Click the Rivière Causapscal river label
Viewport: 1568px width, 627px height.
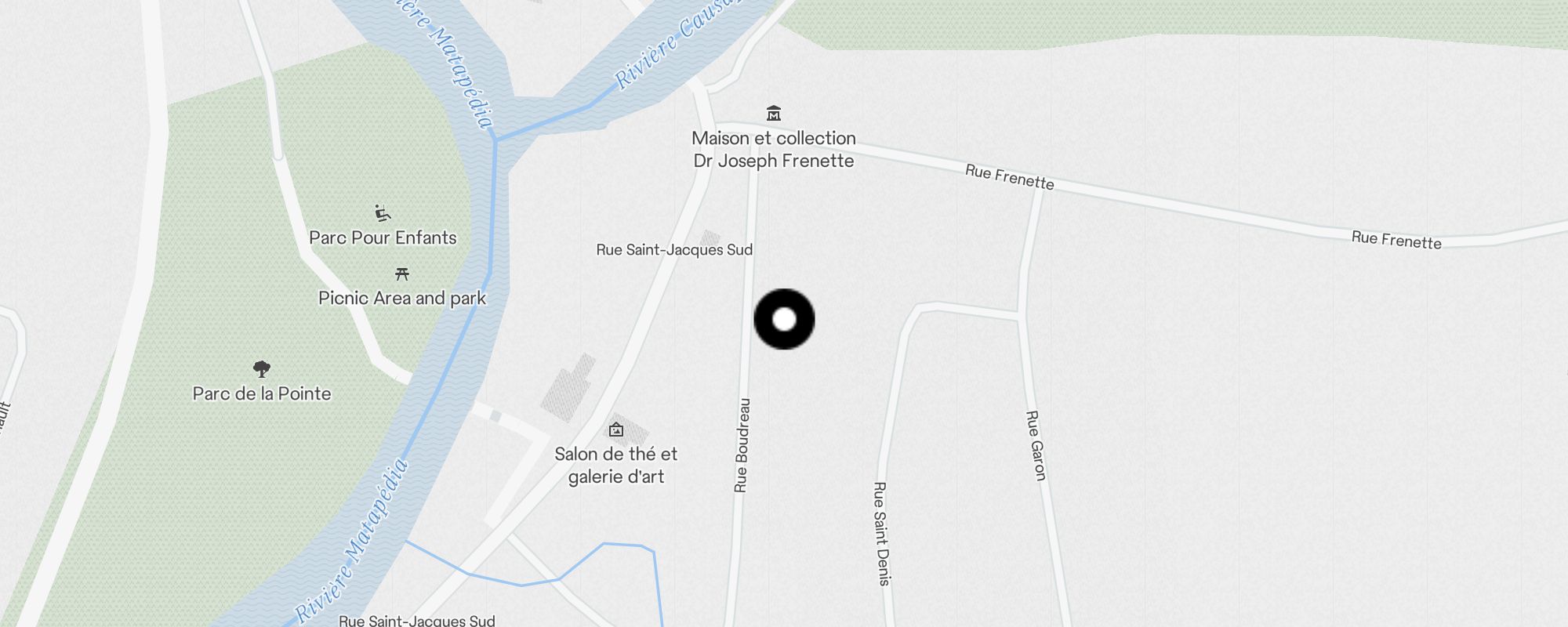(x=676, y=43)
